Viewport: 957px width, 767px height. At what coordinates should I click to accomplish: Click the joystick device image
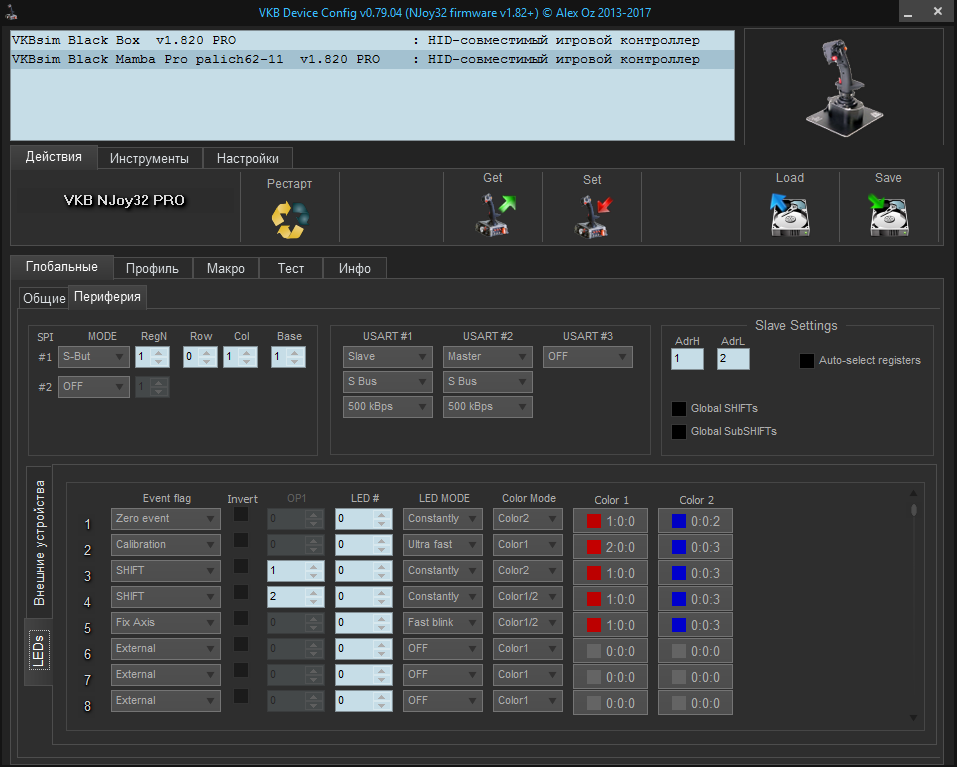point(844,87)
